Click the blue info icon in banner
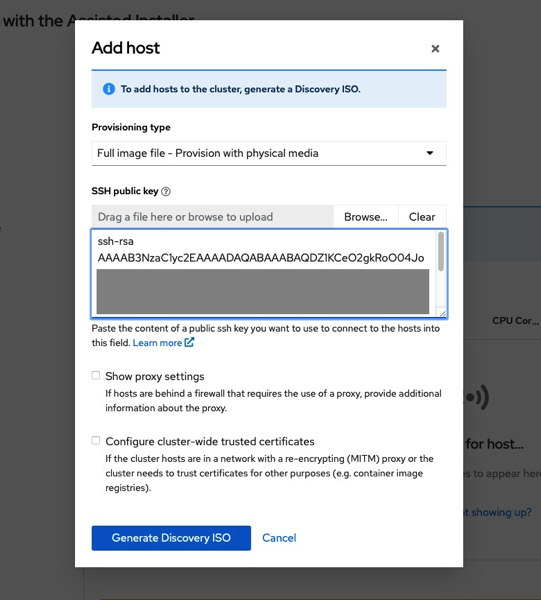 109,89
